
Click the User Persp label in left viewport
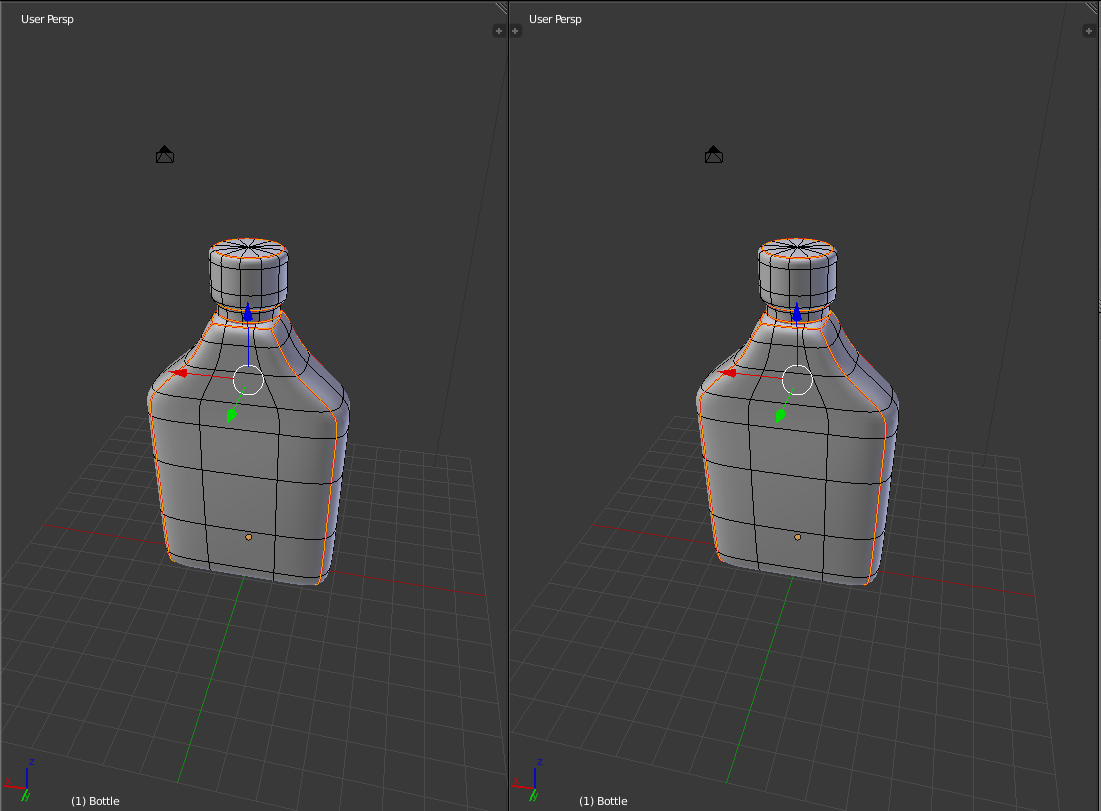click(x=45, y=18)
